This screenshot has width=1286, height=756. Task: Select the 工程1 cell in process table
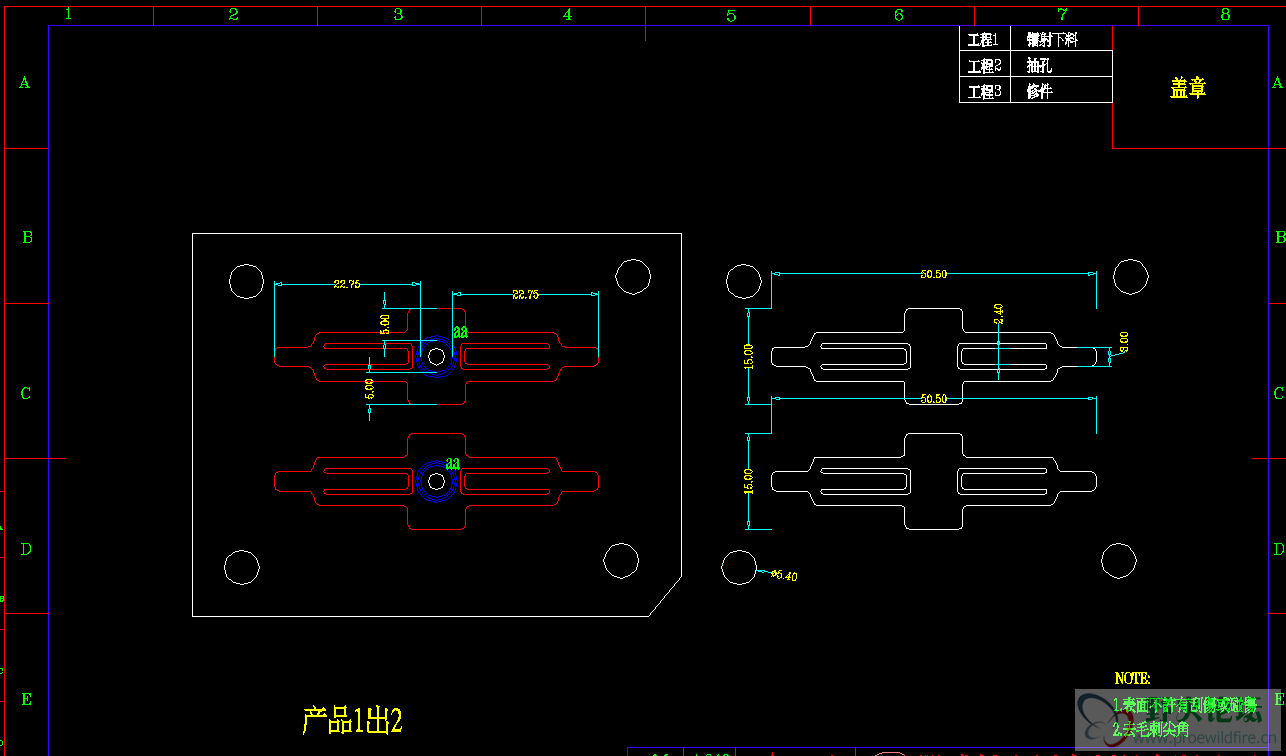tap(984, 40)
